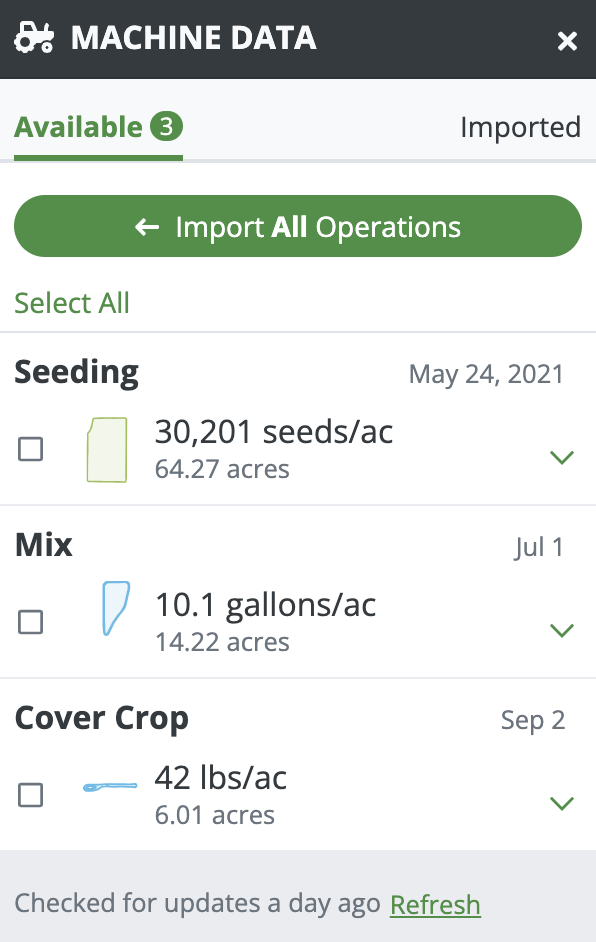Image resolution: width=596 pixels, height=942 pixels.
Task: Click Import All Operations
Action: [298, 226]
